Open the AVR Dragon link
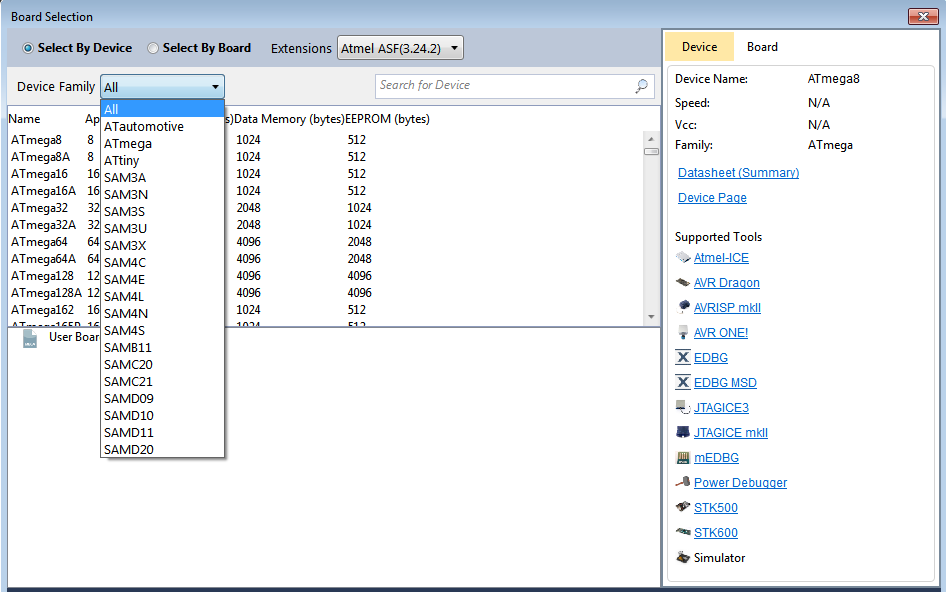The height and width of the screenshot is (592, 946). point(726,282)
